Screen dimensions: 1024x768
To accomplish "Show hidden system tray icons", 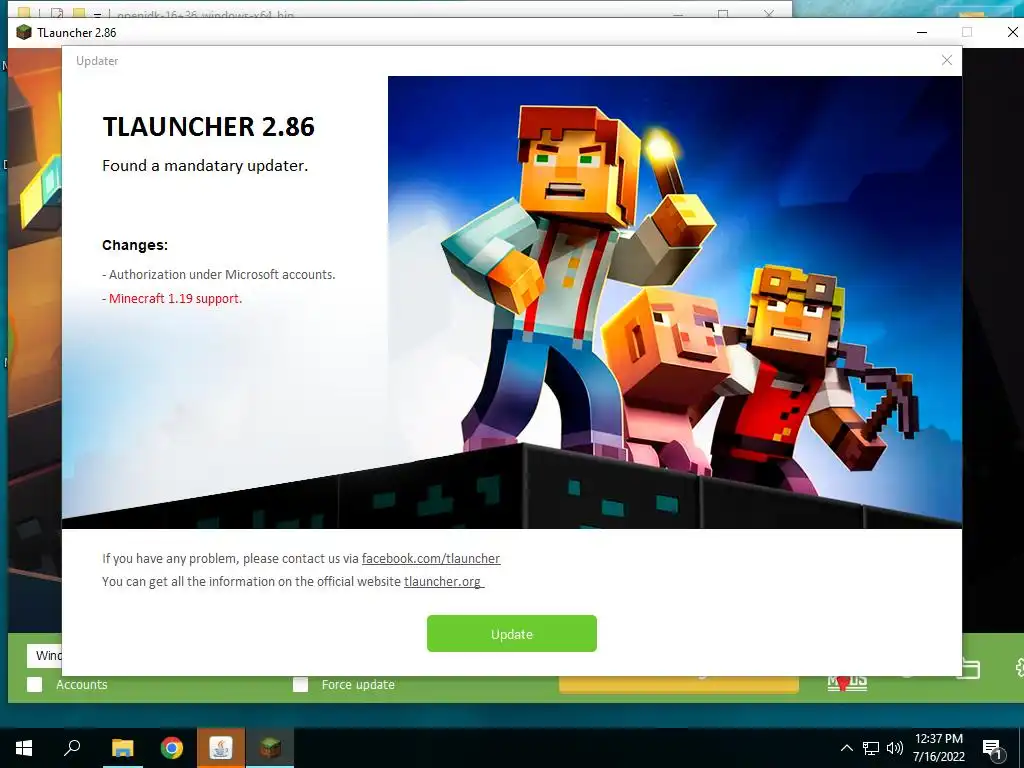I will [846, 748].
